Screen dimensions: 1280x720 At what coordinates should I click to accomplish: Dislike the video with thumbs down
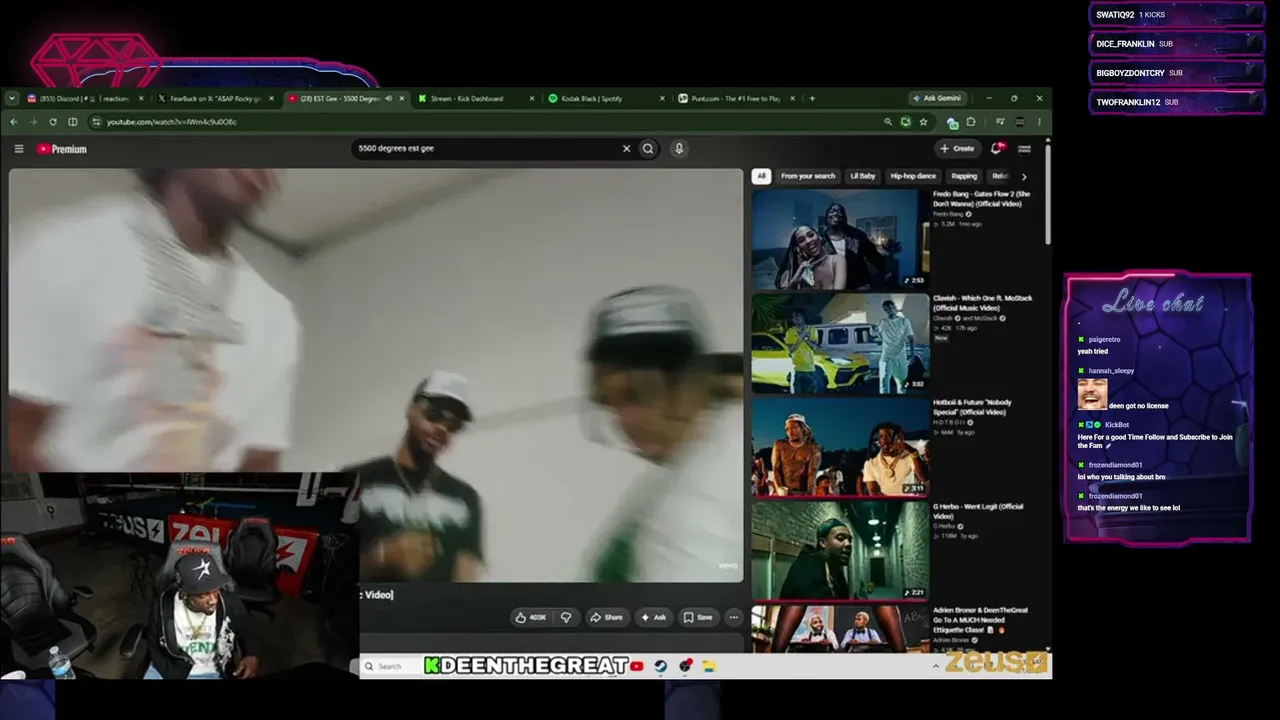pos(566,617)
